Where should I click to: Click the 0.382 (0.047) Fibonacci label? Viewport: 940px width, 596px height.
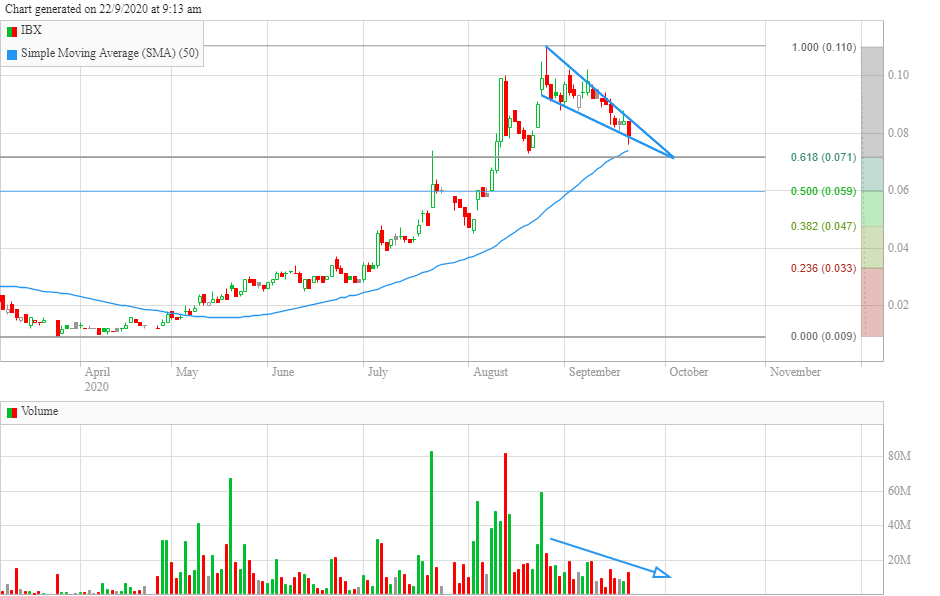coord(824,226)
